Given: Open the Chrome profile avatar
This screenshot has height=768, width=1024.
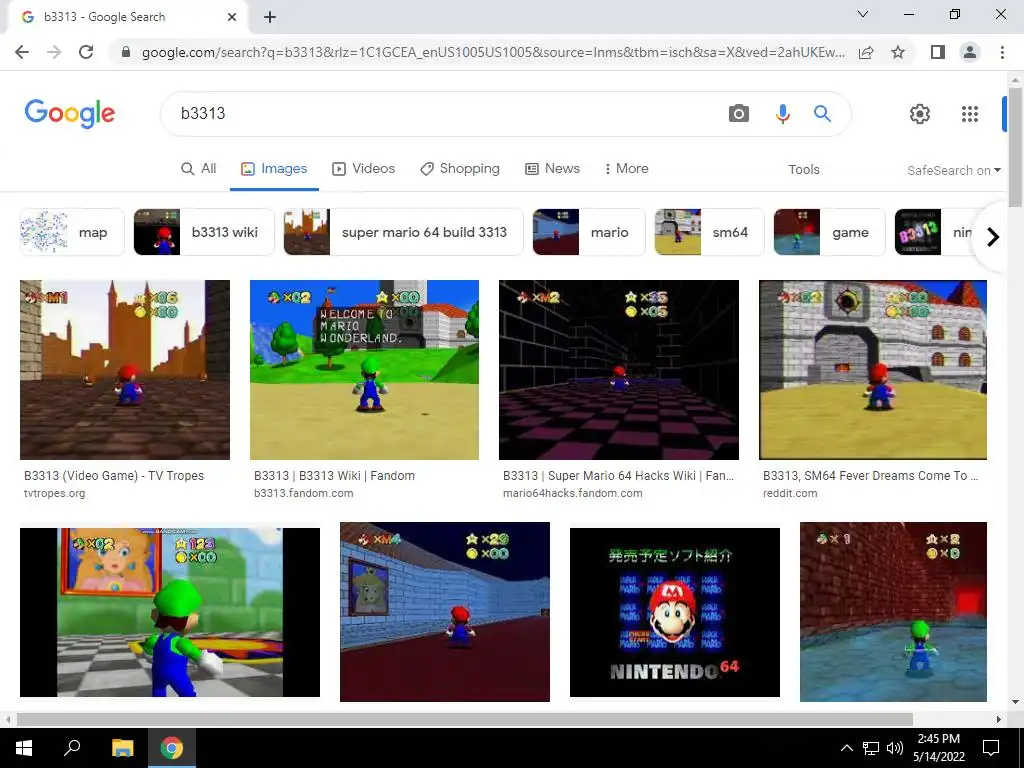Looking at the screenshot, I should 970,52.
